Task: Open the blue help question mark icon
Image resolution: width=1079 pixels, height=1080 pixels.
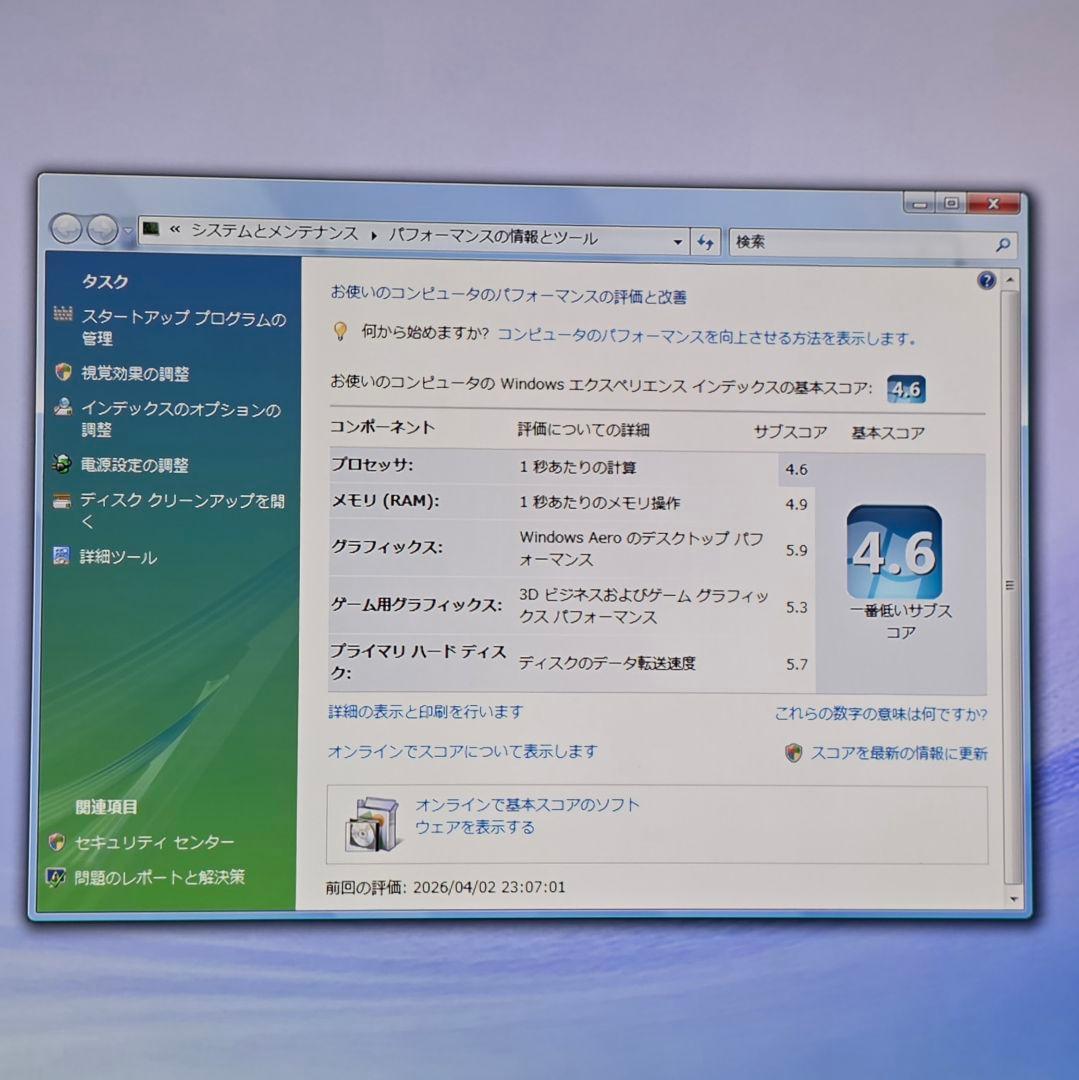Action: 986,280
